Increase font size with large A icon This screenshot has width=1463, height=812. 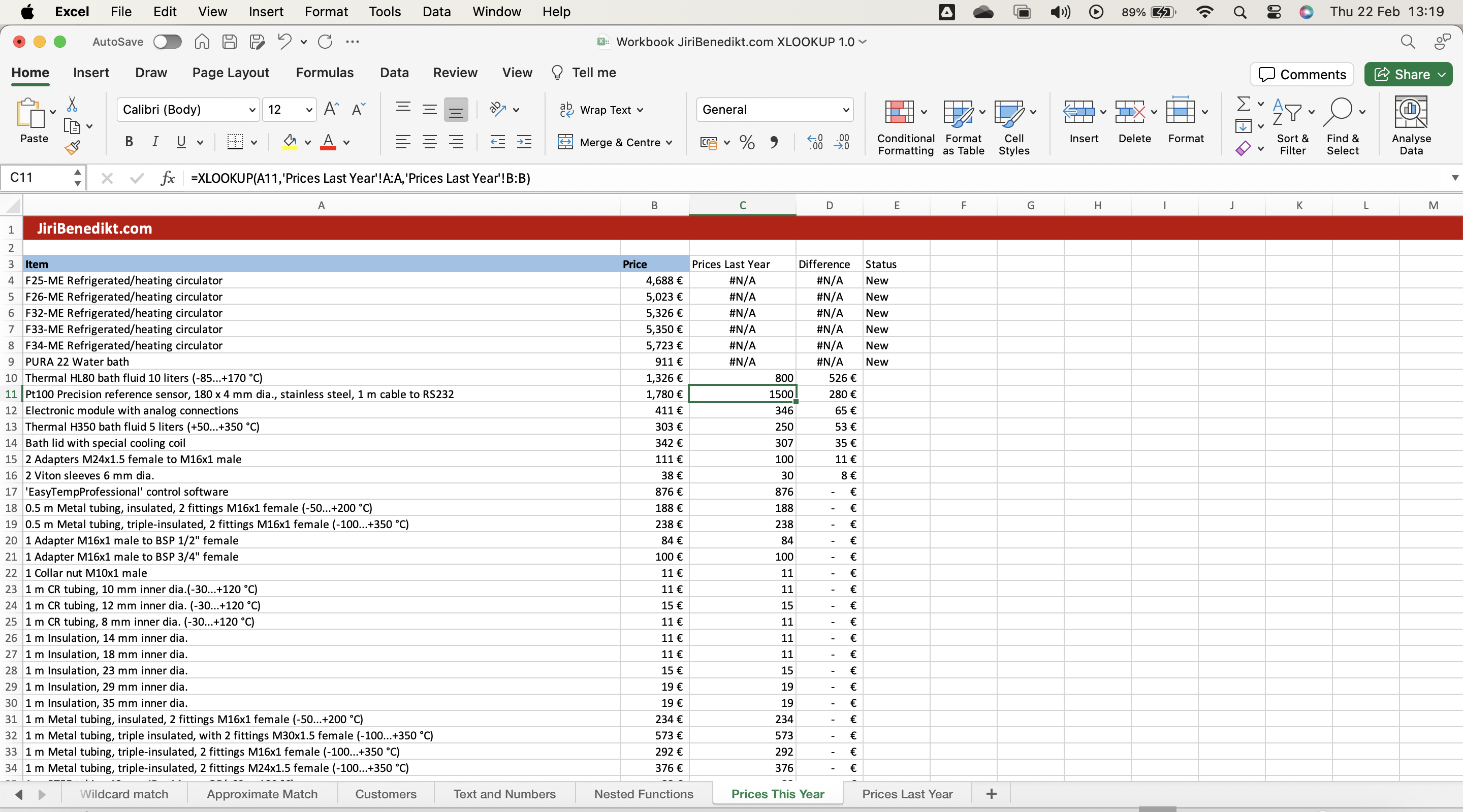331,109
